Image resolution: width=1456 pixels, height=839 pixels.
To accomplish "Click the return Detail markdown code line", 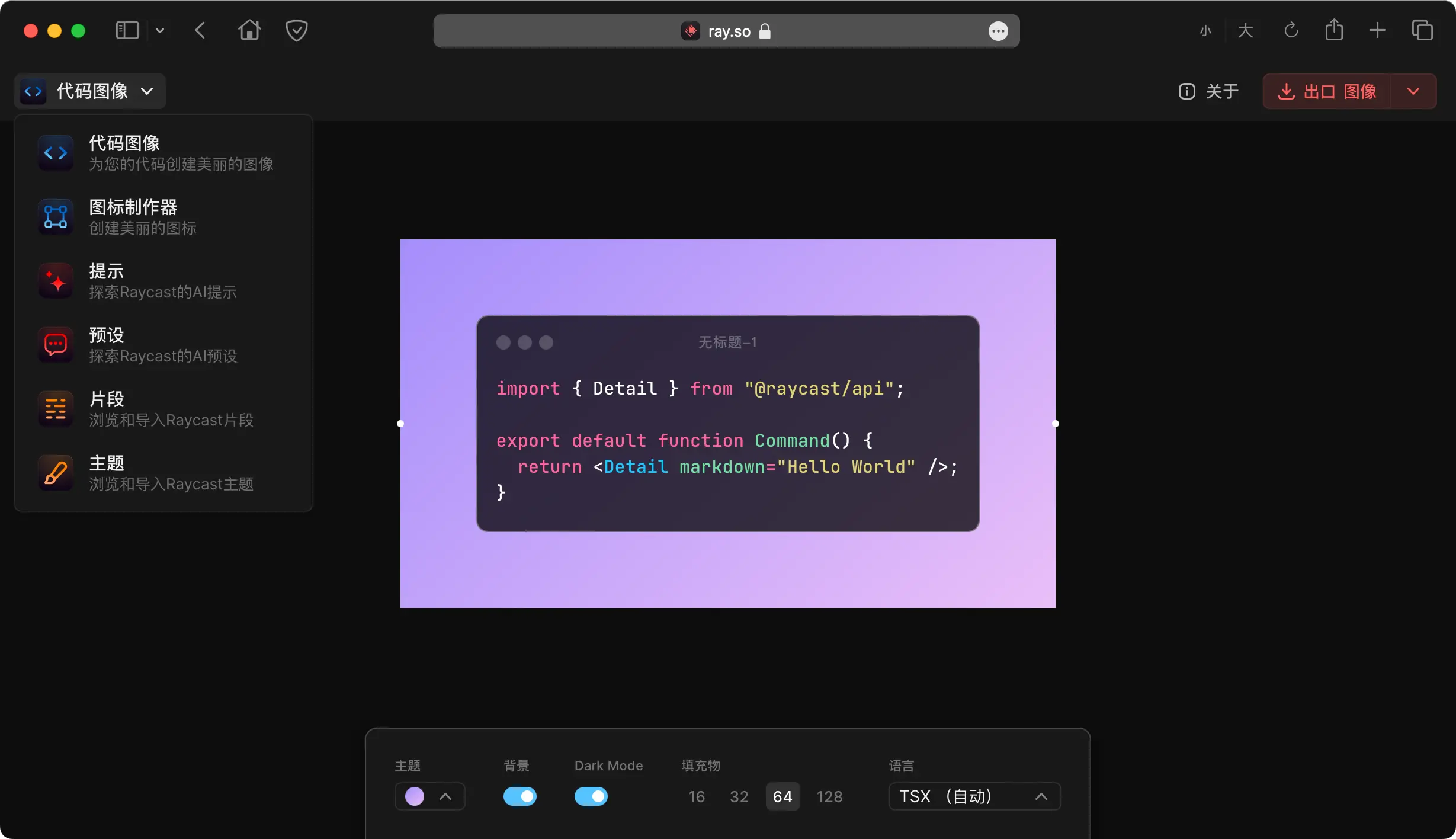I will [737, 467].
